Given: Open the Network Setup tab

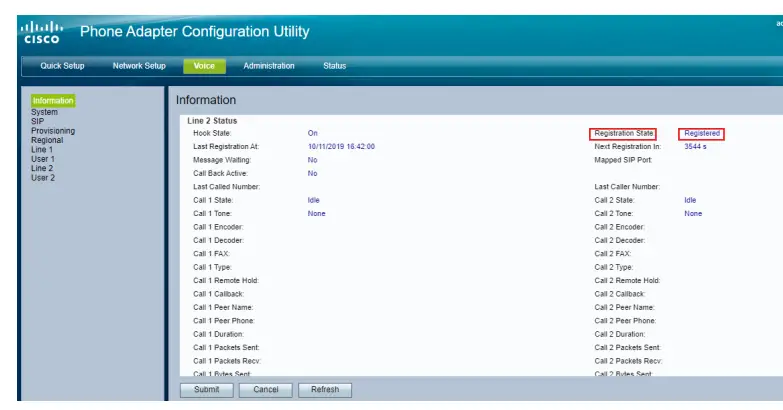Looking at the screenshot, I should point(139,66).
